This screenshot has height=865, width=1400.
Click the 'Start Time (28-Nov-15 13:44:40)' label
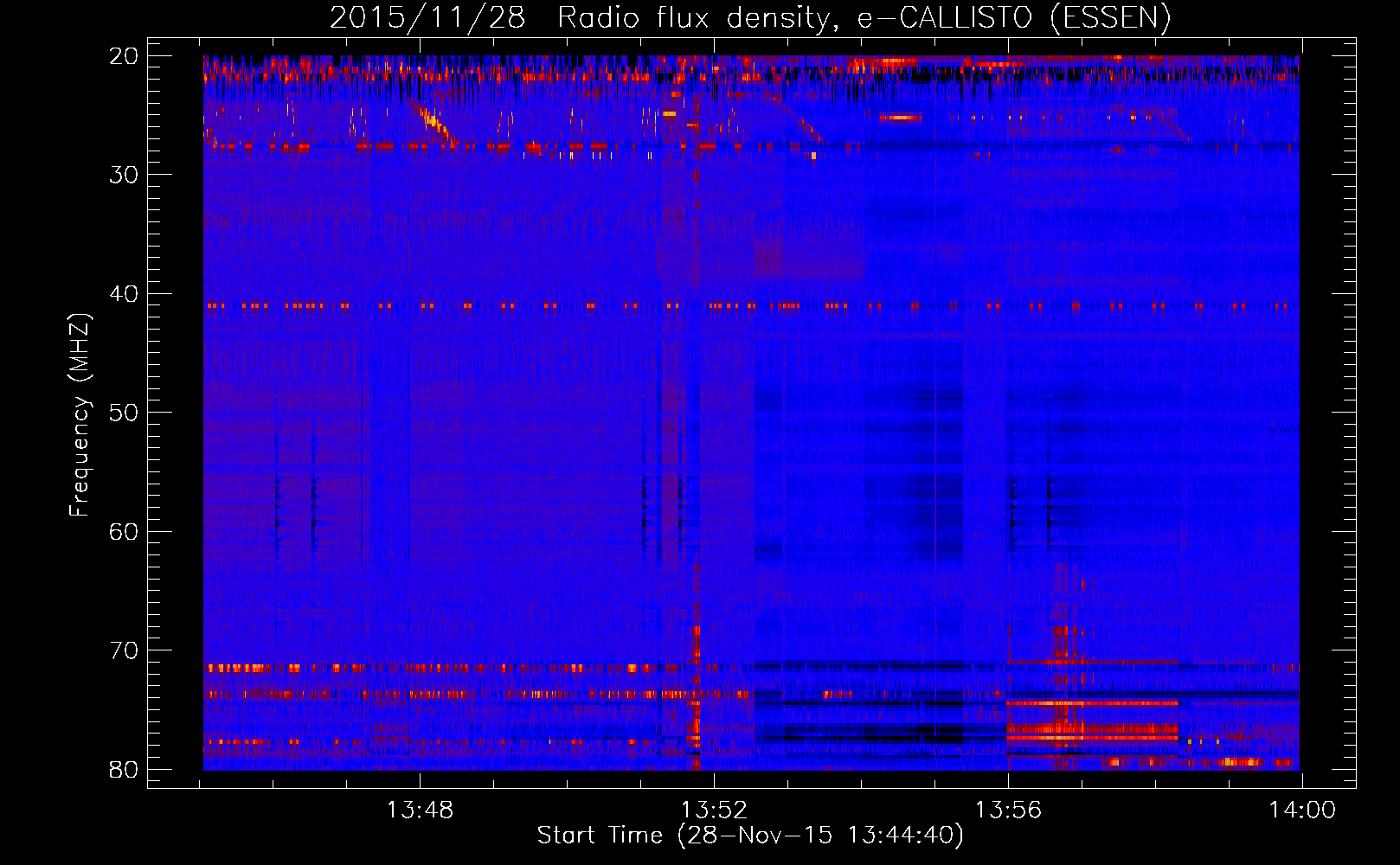coord(750,836)
